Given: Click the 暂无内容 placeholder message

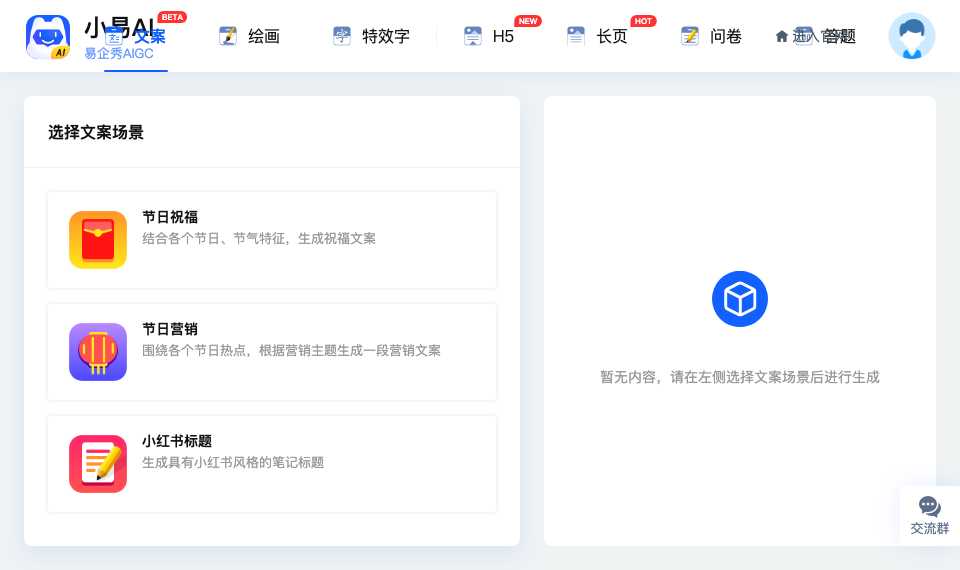Looking at the screenshot, I should click(740, 377).
